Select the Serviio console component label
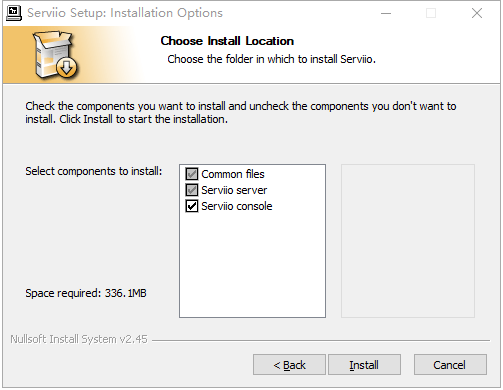Image resolution: width=503 pixels, height=390 pixels. pyautogui.click(x=237, y=206)
